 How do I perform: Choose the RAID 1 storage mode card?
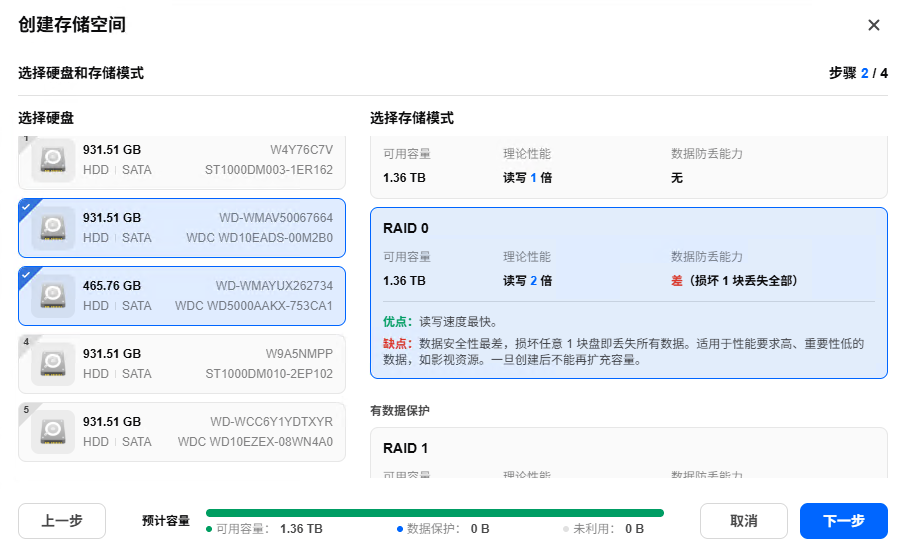tap(628, 453)
